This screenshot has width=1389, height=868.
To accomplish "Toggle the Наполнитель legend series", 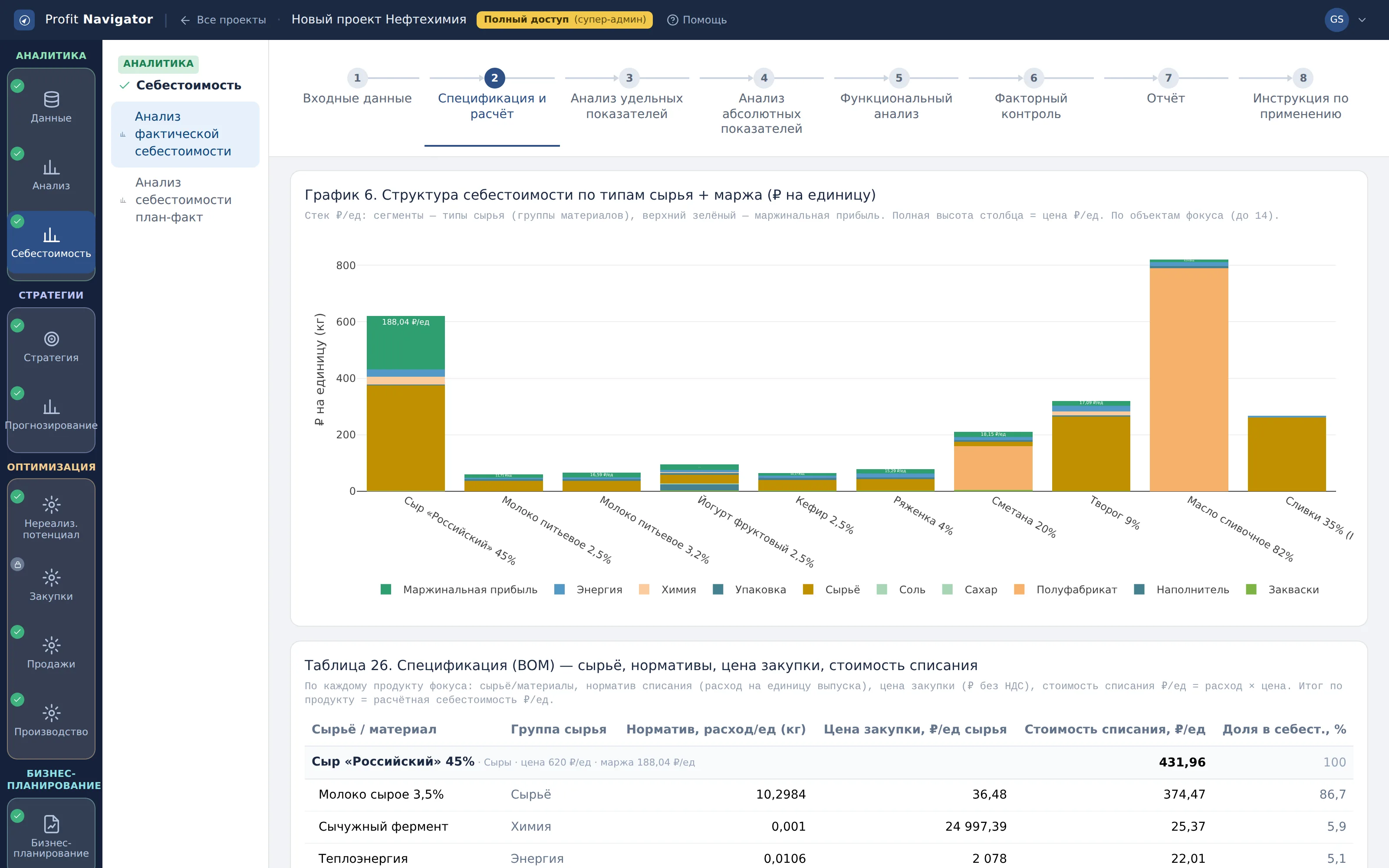I will click(x=1182, y=589).
